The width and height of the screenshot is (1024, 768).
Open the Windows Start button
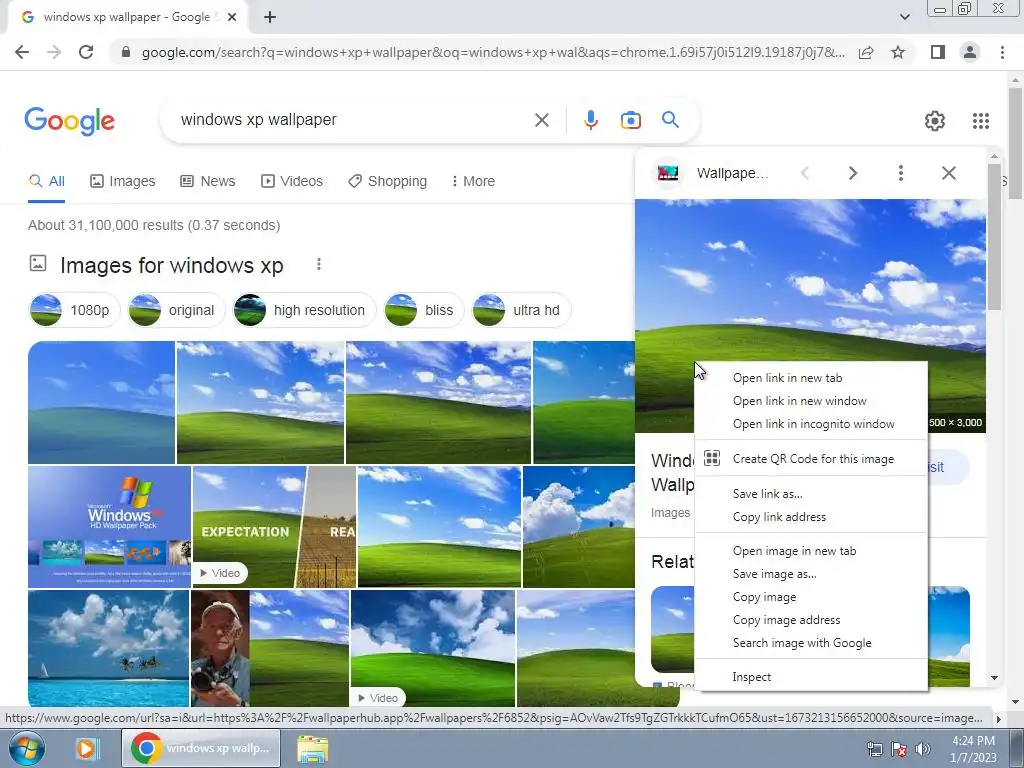click(x=27, y=748)
